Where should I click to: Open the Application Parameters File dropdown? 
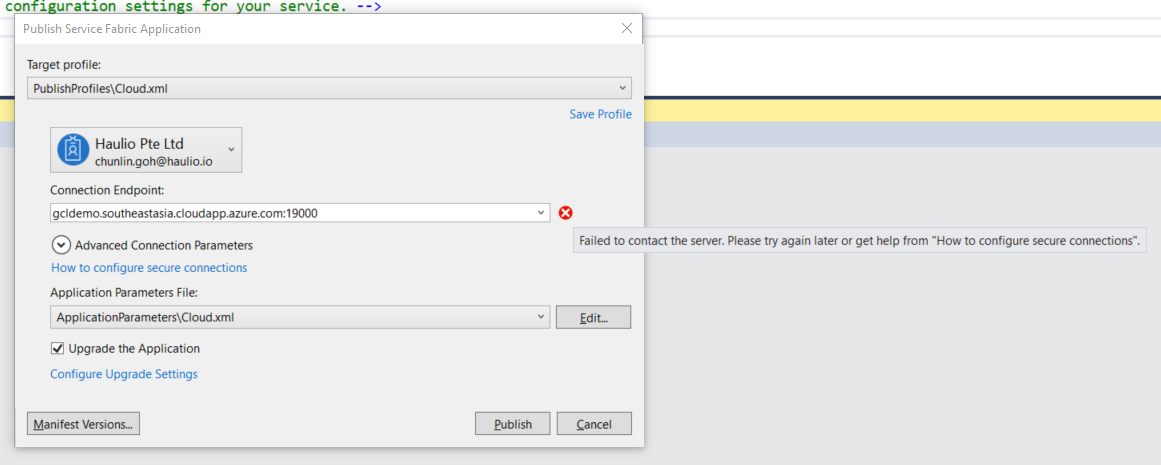click(541, 317)
